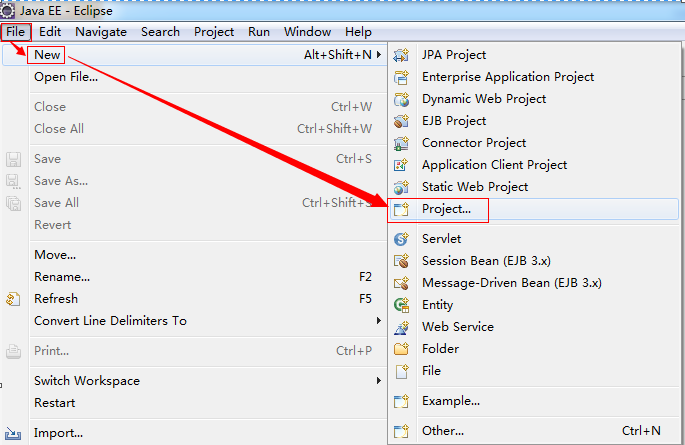Image resolution: width=685 pixels, height=445 pixels.
Task: Click the Save As floppy icon
Action: pos(14,181)
